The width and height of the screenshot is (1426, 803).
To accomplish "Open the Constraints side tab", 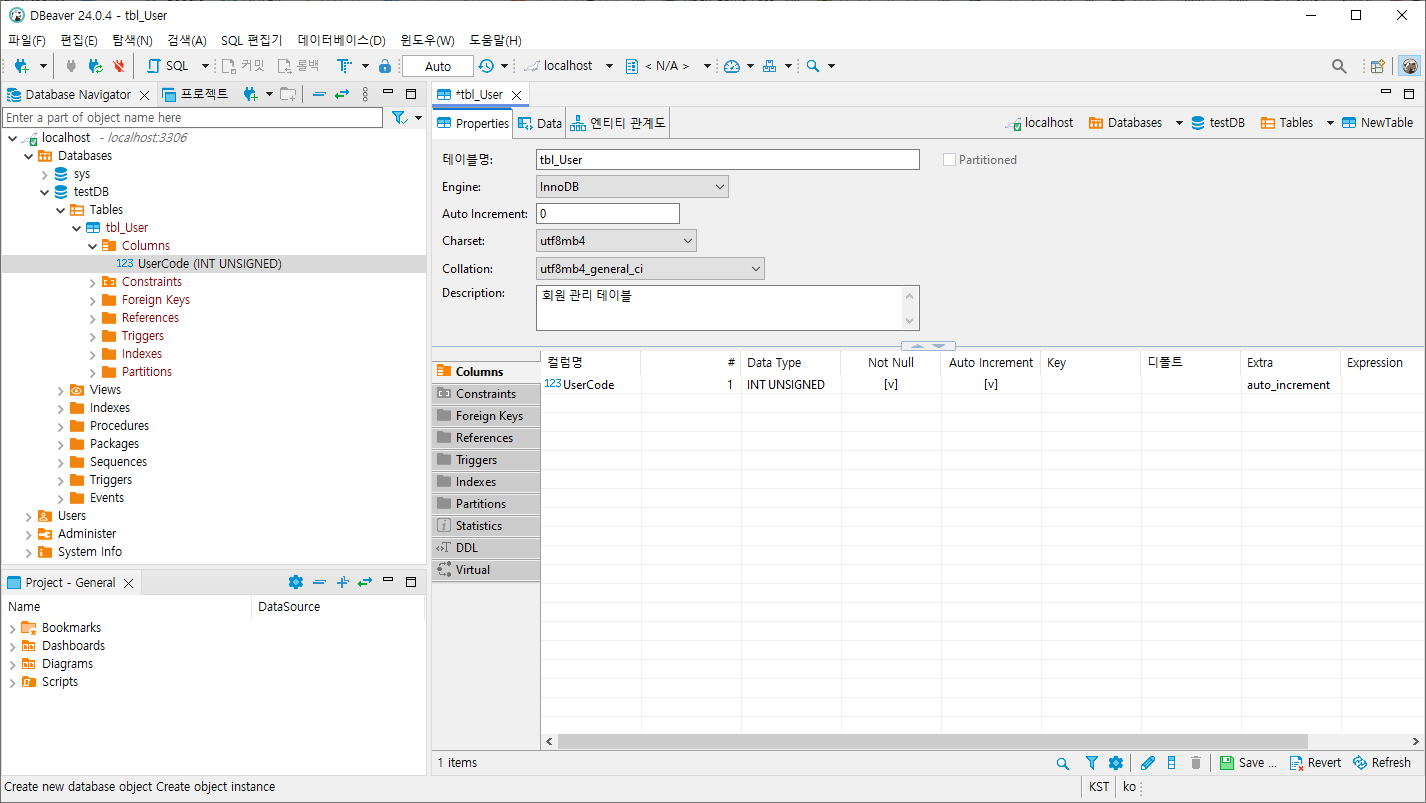I will [x=486, y=394].
